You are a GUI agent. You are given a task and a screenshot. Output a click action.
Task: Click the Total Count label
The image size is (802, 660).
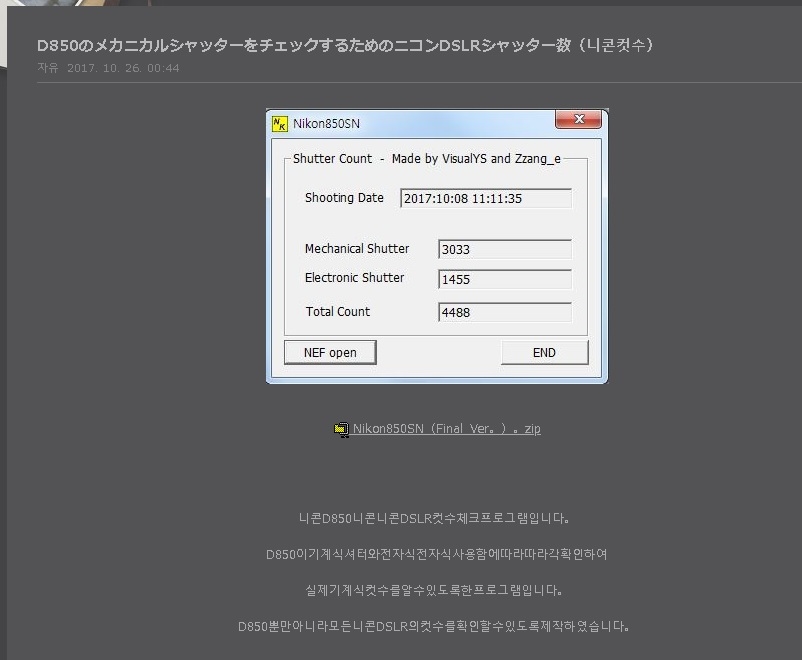(338, 312)
